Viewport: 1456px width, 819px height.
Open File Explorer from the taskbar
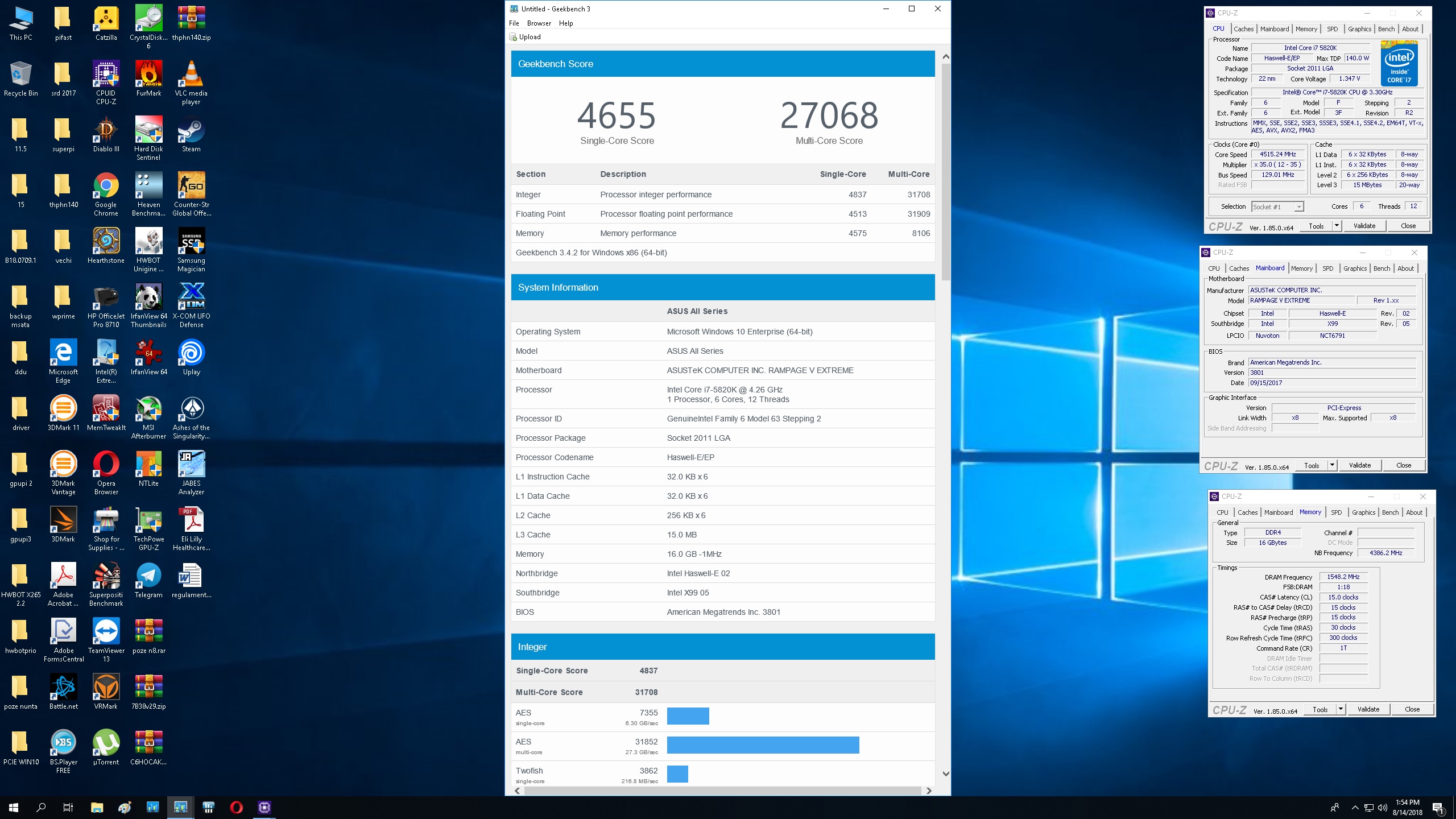[x=97, y=807]
